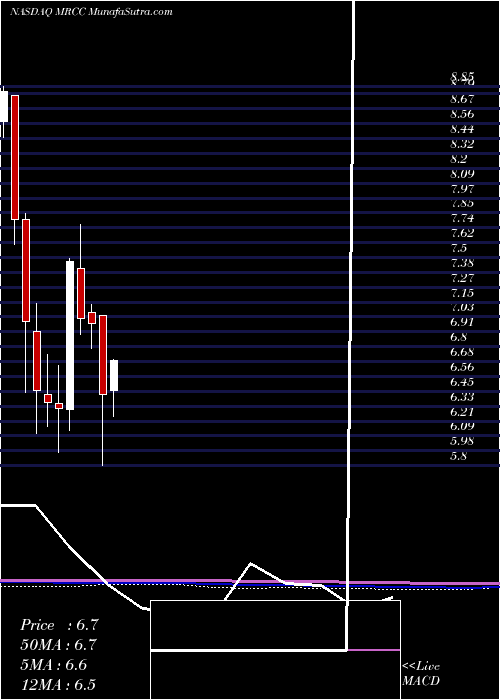This screenshot has height=700, width=500.
Task: Click the 6.09 price axis label
Action: pos(462,426)
